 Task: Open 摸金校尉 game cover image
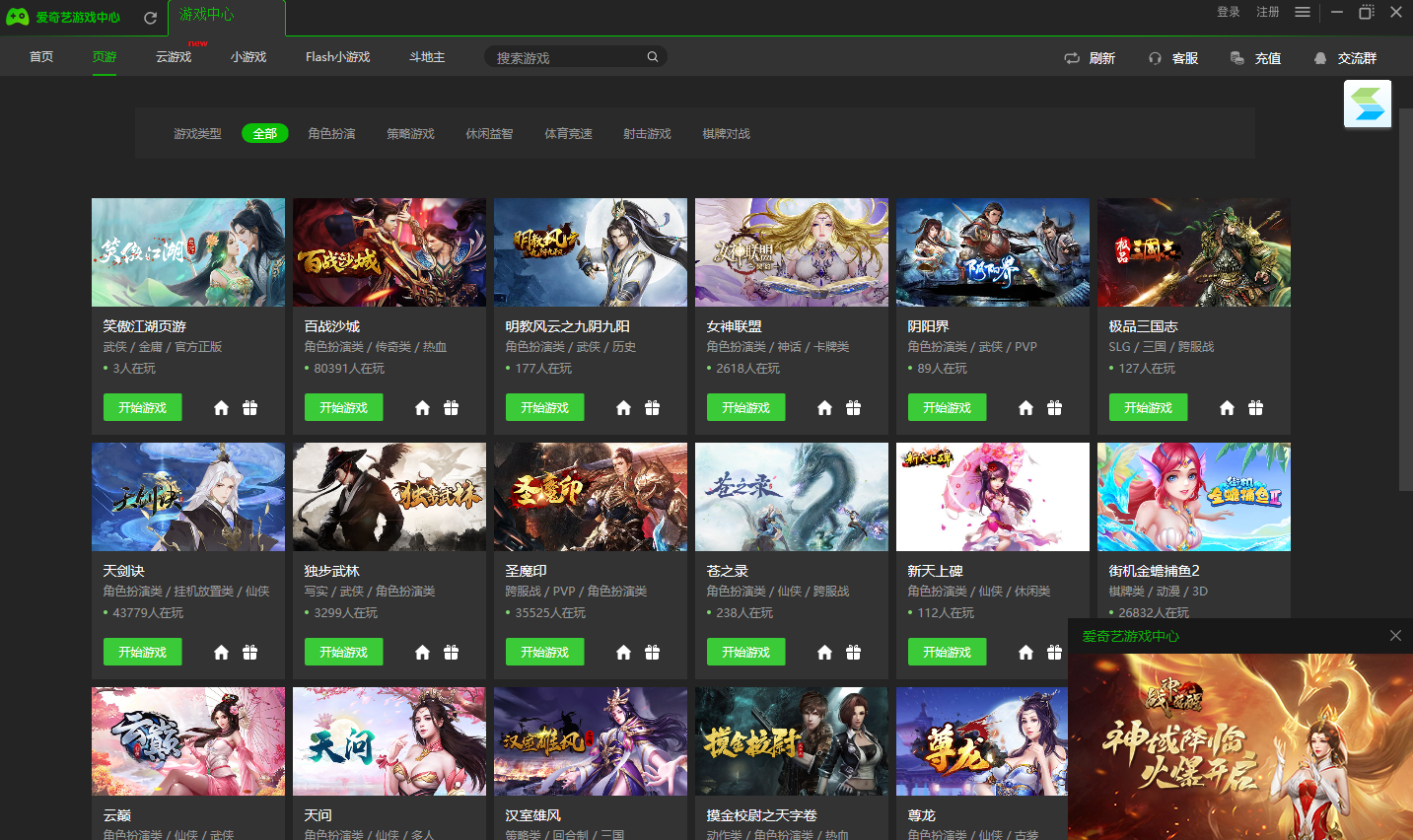click(792, 741)
